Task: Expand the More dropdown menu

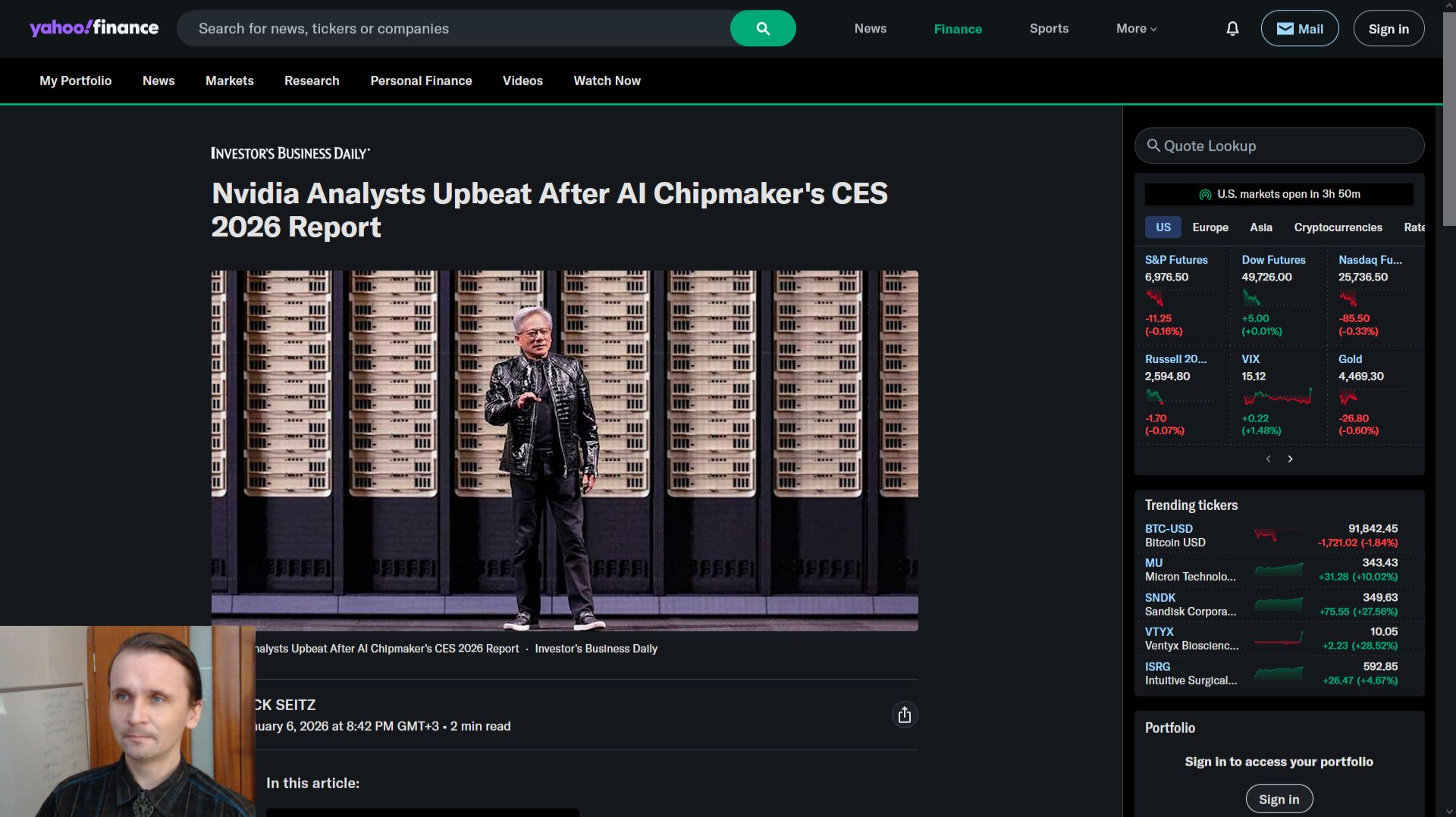Action: [1136, 28]
